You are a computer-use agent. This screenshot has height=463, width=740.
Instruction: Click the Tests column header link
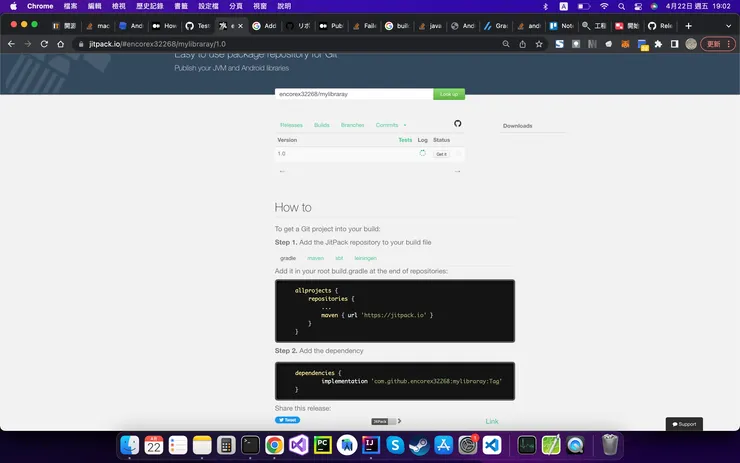coord(405,140)
